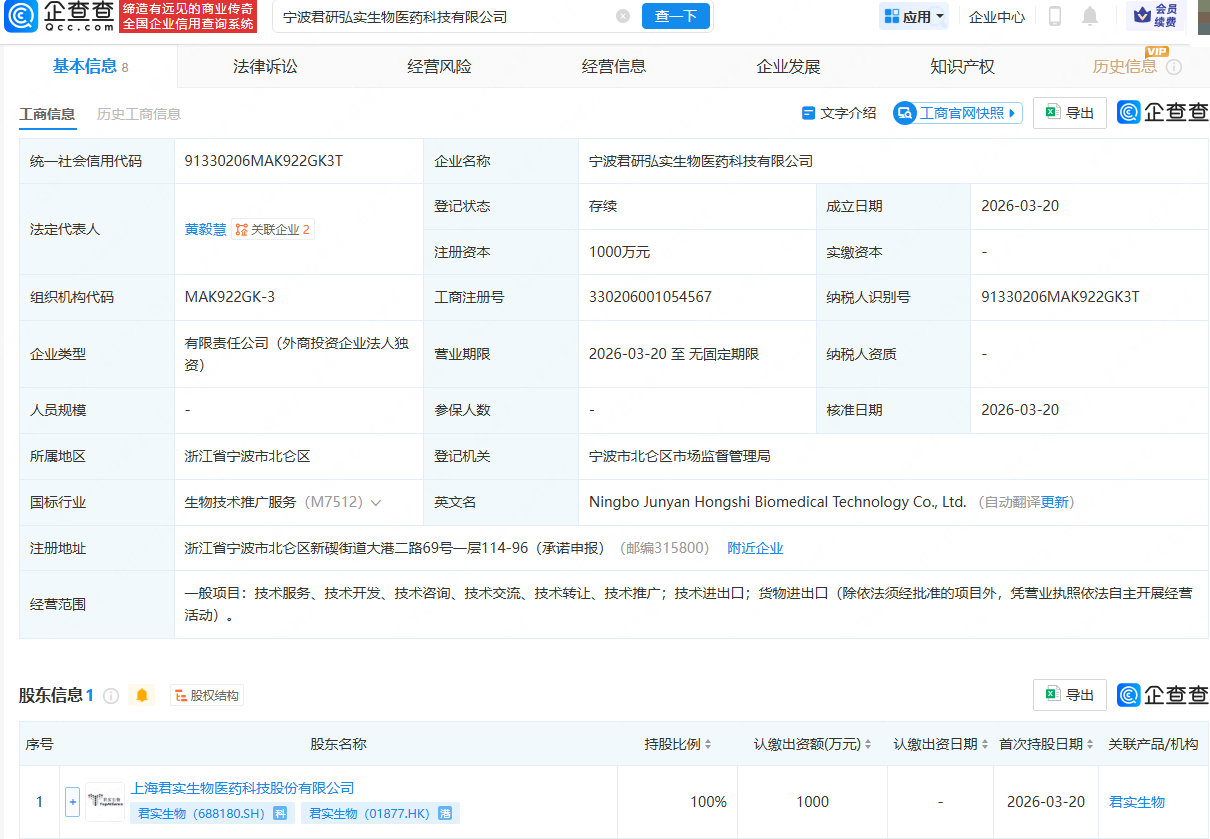This screenshot has width=1210, height=839.
Task: Toggle sorting on 首次持股日期 column
Action: 1089,745
